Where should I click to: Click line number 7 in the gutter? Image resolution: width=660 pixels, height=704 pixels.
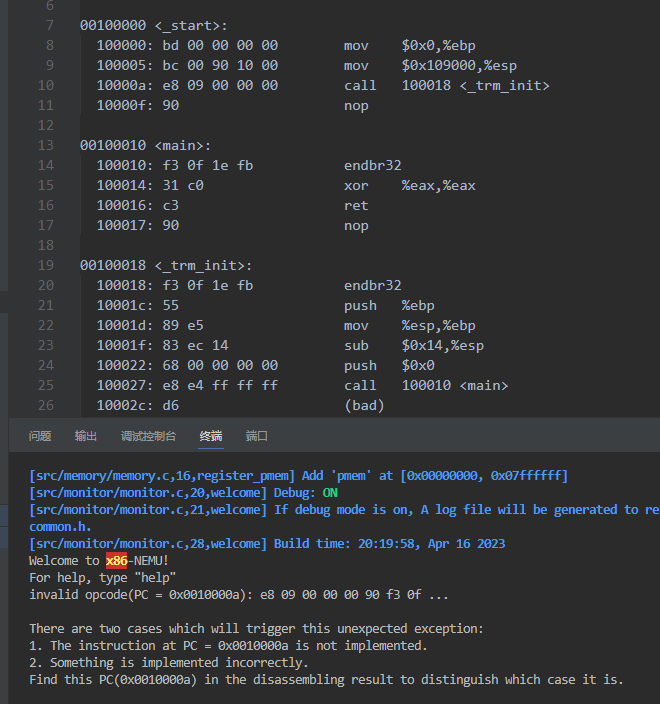49,25
